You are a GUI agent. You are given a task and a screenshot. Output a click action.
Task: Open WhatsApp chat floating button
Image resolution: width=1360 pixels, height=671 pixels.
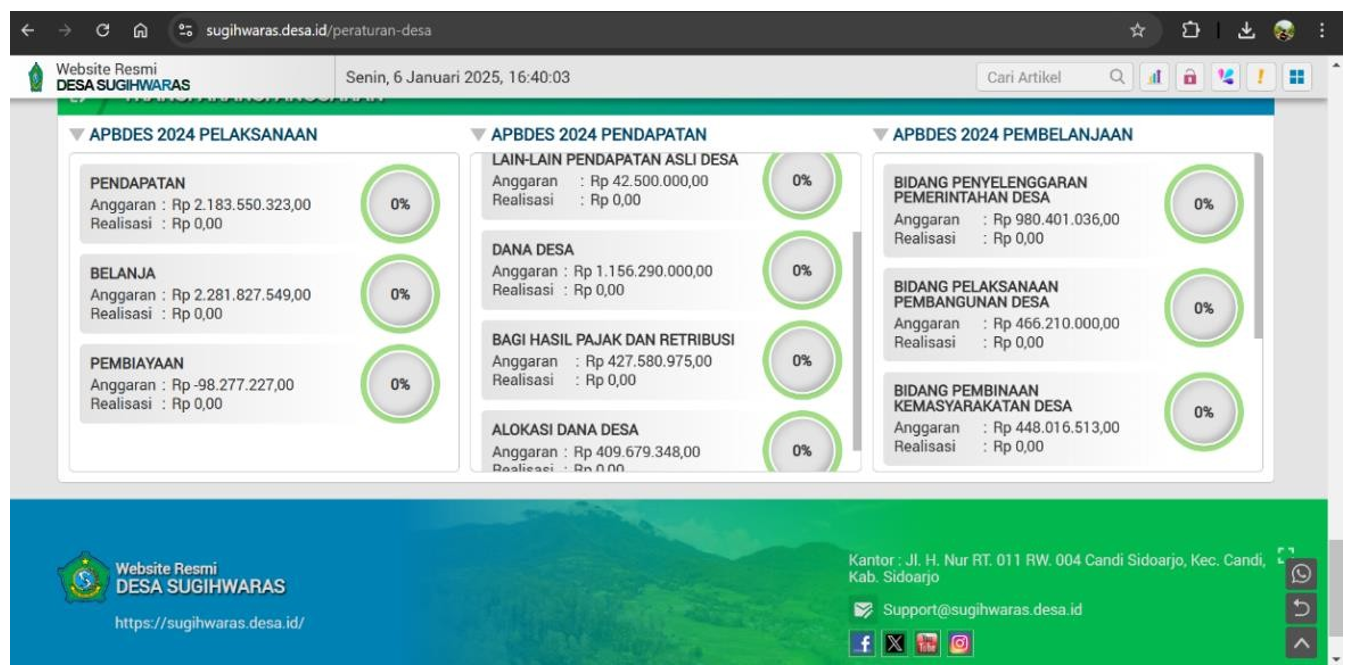1301,574
